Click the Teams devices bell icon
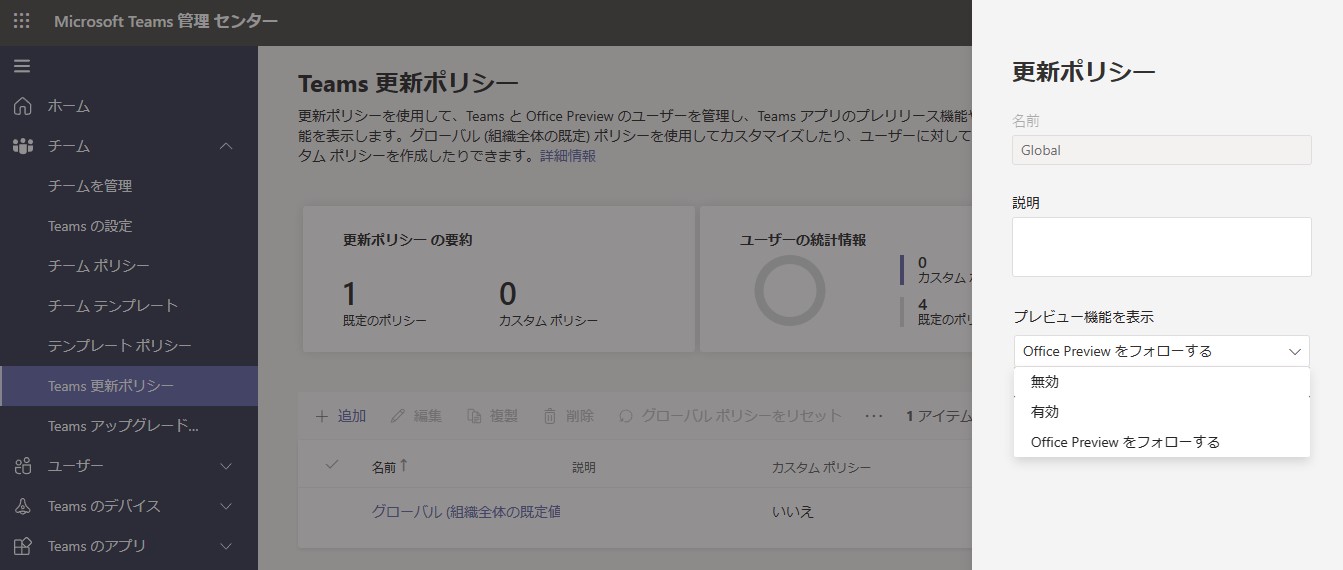The image size is (1343, 570). tap(23, 506)
